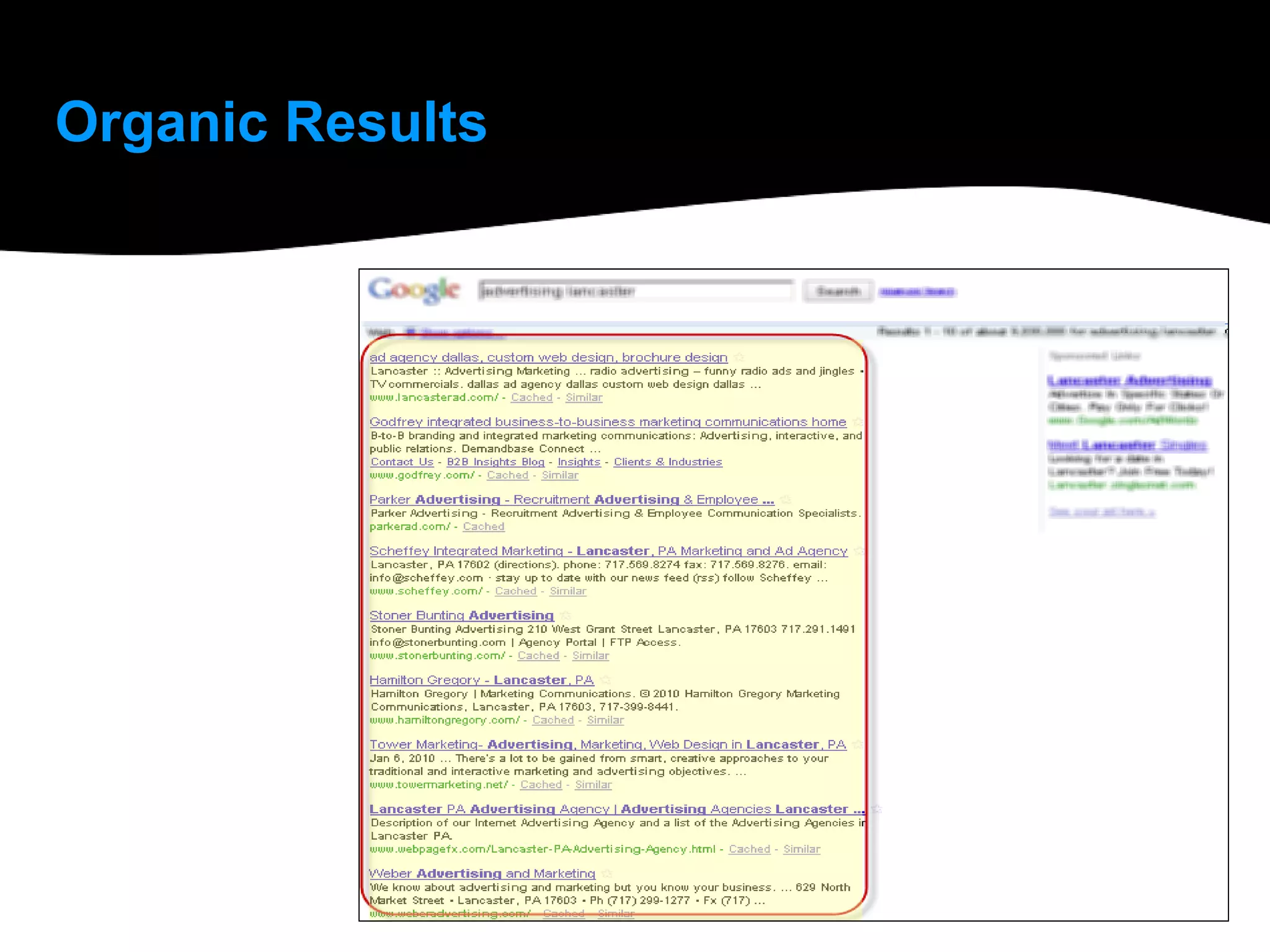
Task: Open the 'Clients & Industries' sitelink
Action: (668, 462)
